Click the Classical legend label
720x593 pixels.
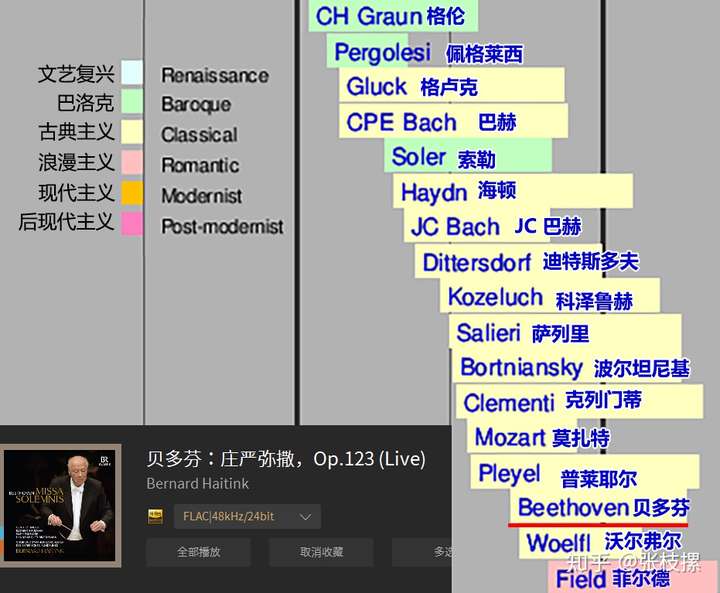click(199, 135)
